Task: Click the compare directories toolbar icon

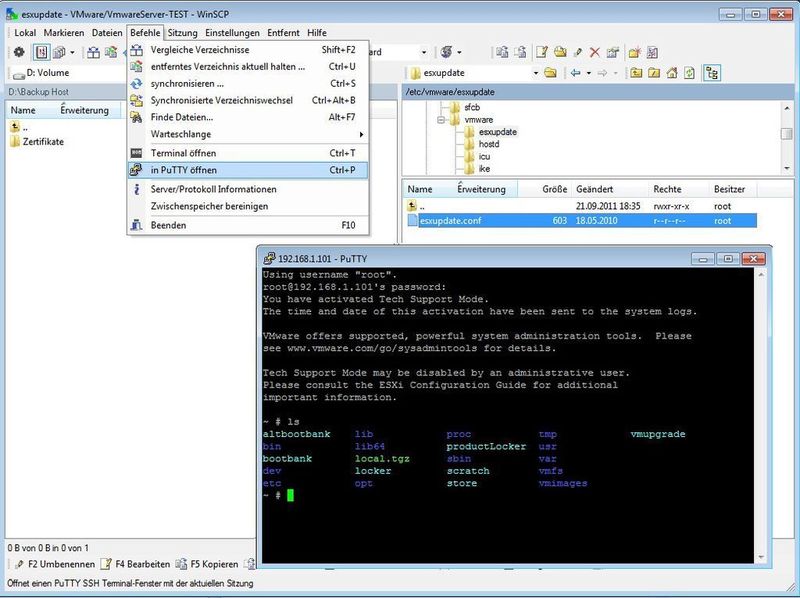Action: coord(93,52)
